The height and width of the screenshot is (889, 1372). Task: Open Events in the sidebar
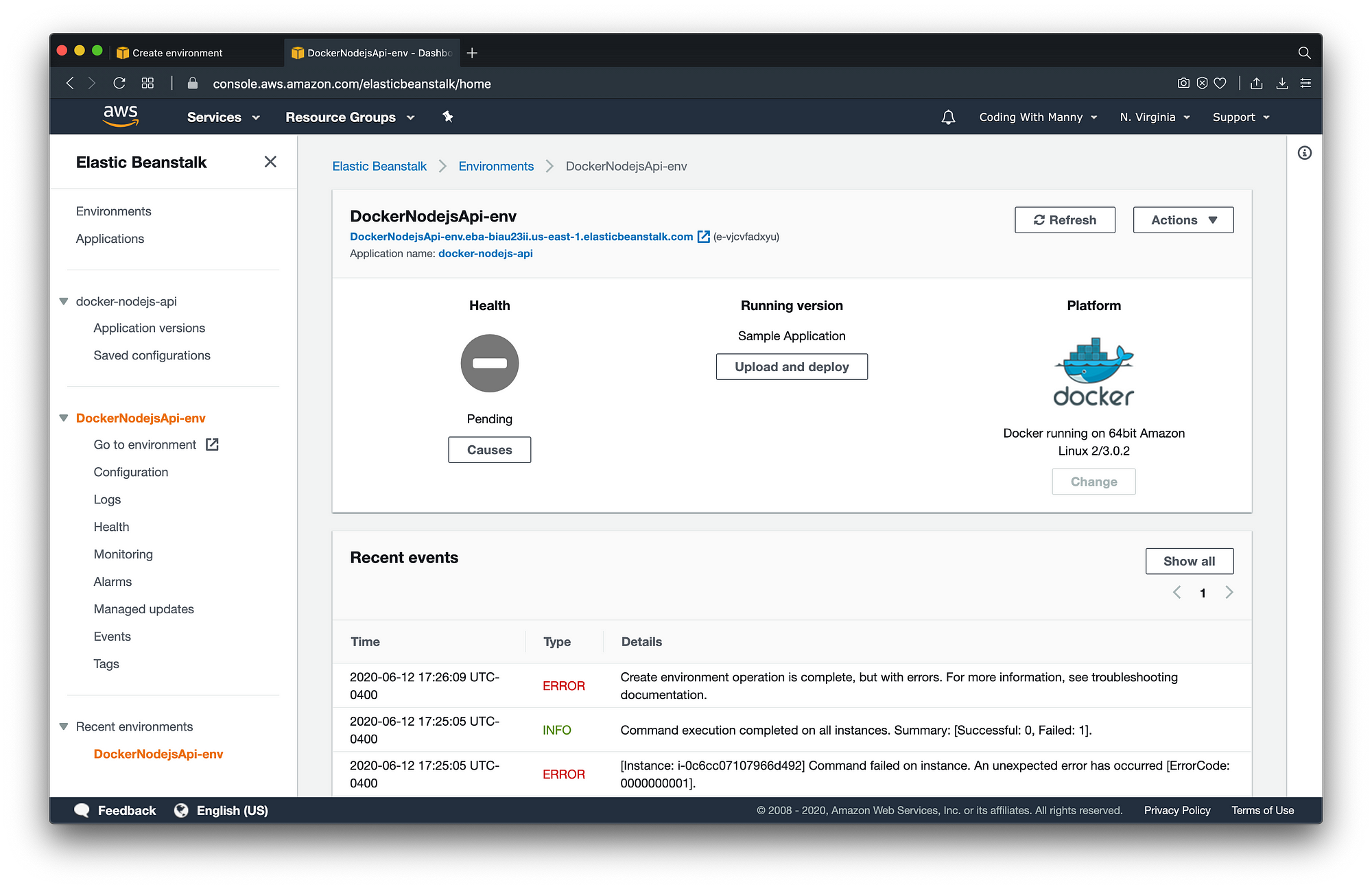(x=112, y=637)
